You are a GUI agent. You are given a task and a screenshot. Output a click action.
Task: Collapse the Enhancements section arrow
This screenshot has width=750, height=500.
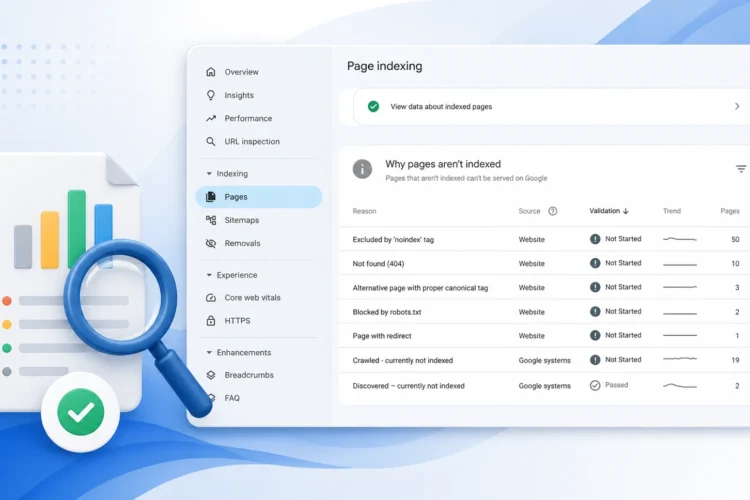[209, 353]
